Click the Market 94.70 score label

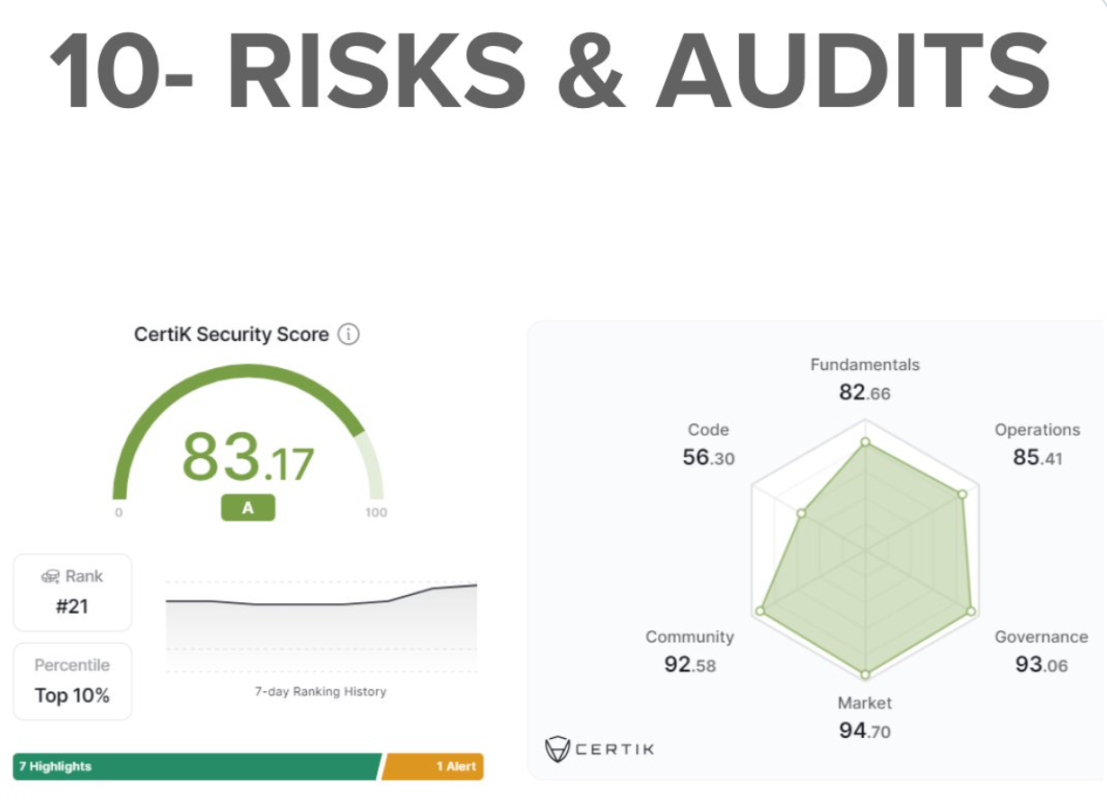click(x=865, y=717)
